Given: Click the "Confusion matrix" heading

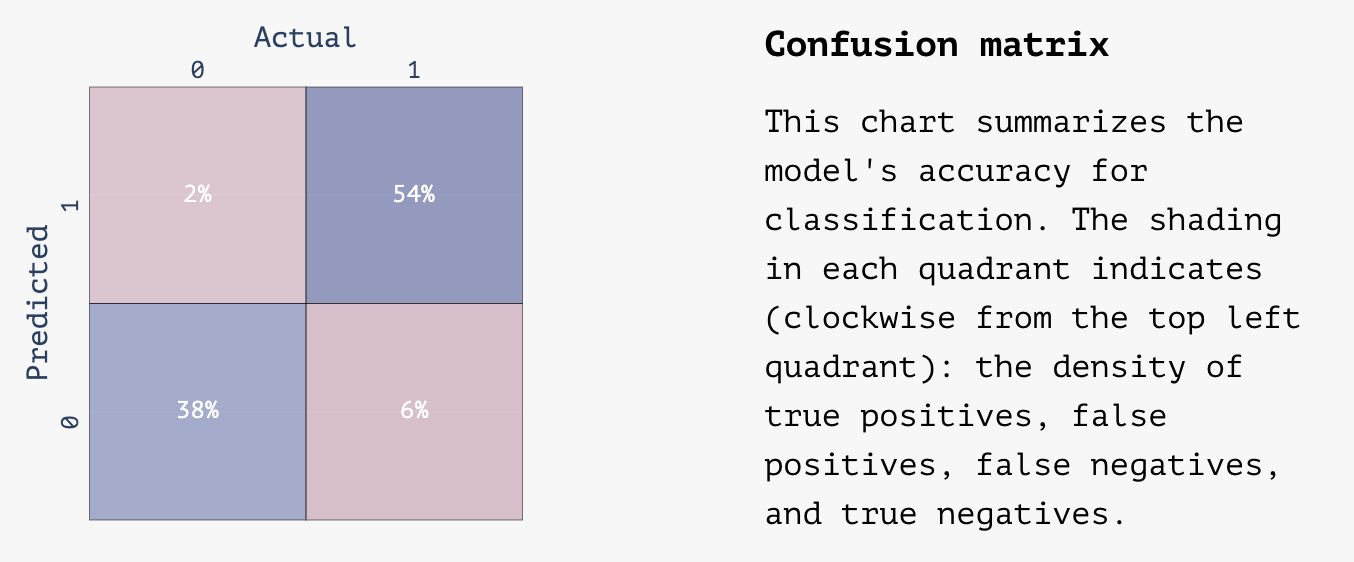Looking at the screenshot, I should pyautogui.click(x=936, y=45).
